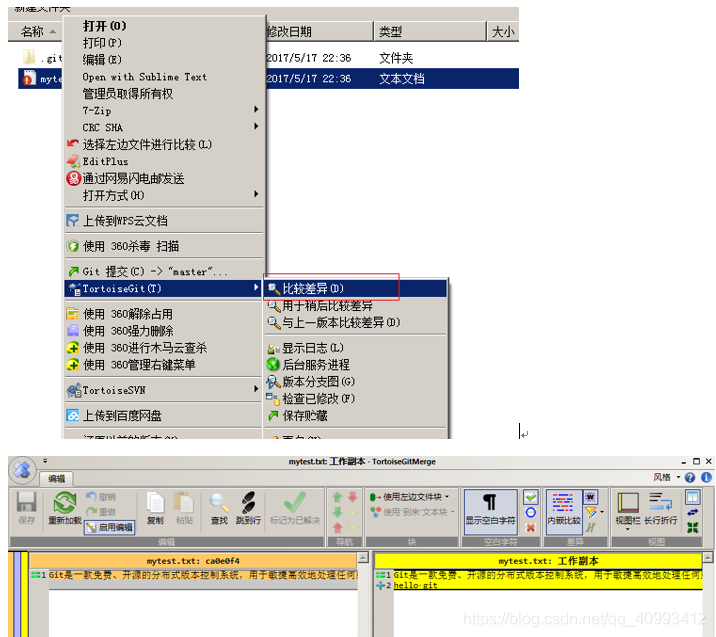
Task: Click the mytest file icon in Explorer list
Action: point(29,78)
